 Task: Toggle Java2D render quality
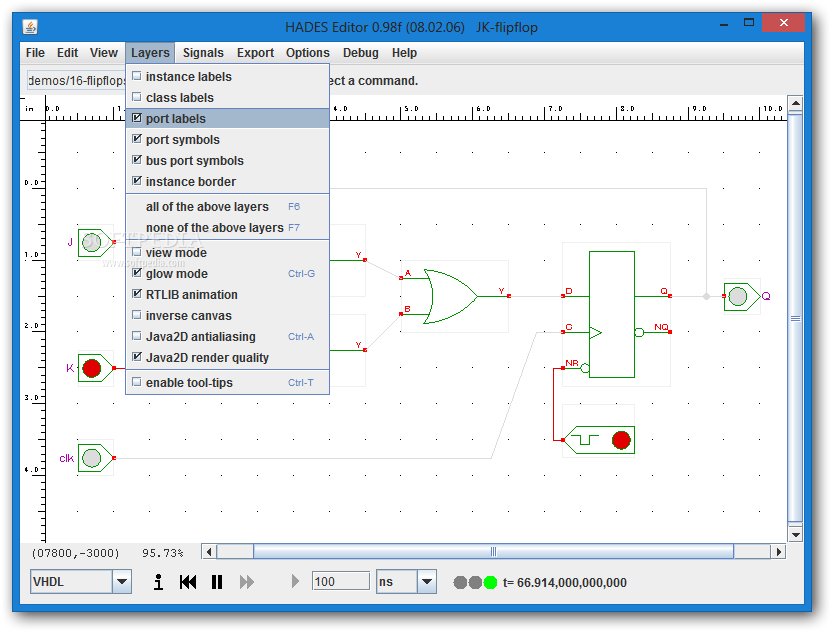[x=227, y=358]
